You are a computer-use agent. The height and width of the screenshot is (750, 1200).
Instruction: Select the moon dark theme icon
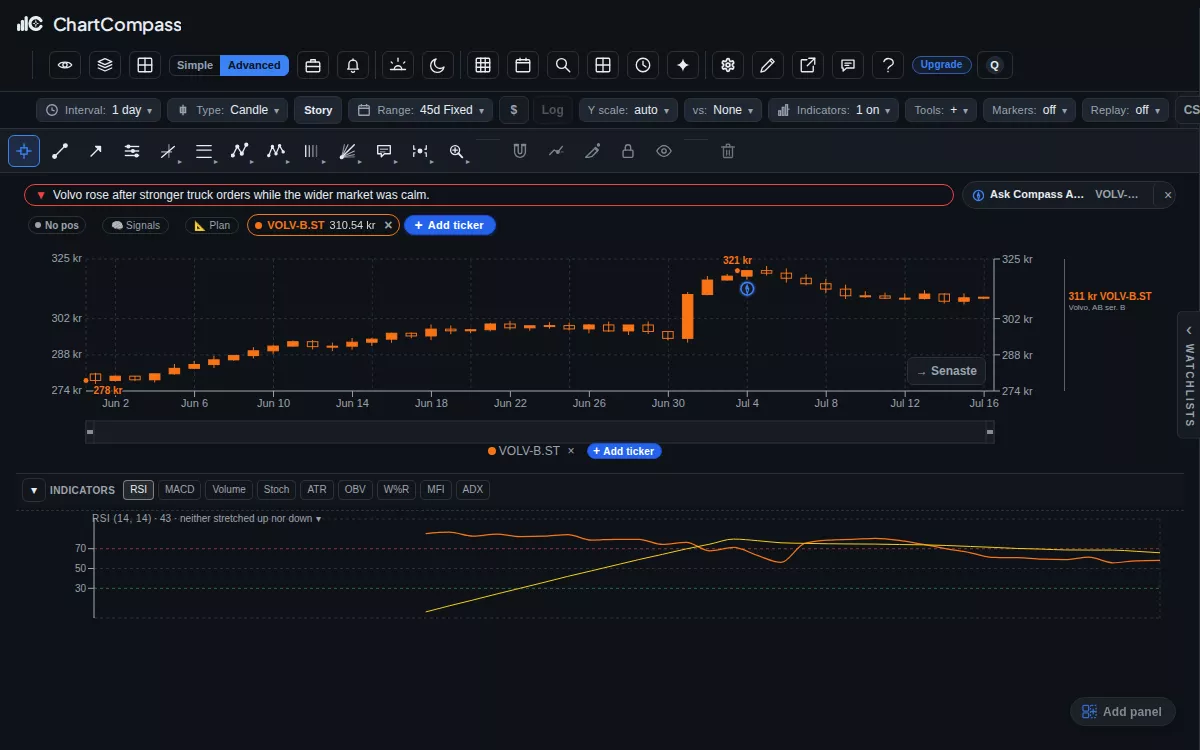(438, 65)
